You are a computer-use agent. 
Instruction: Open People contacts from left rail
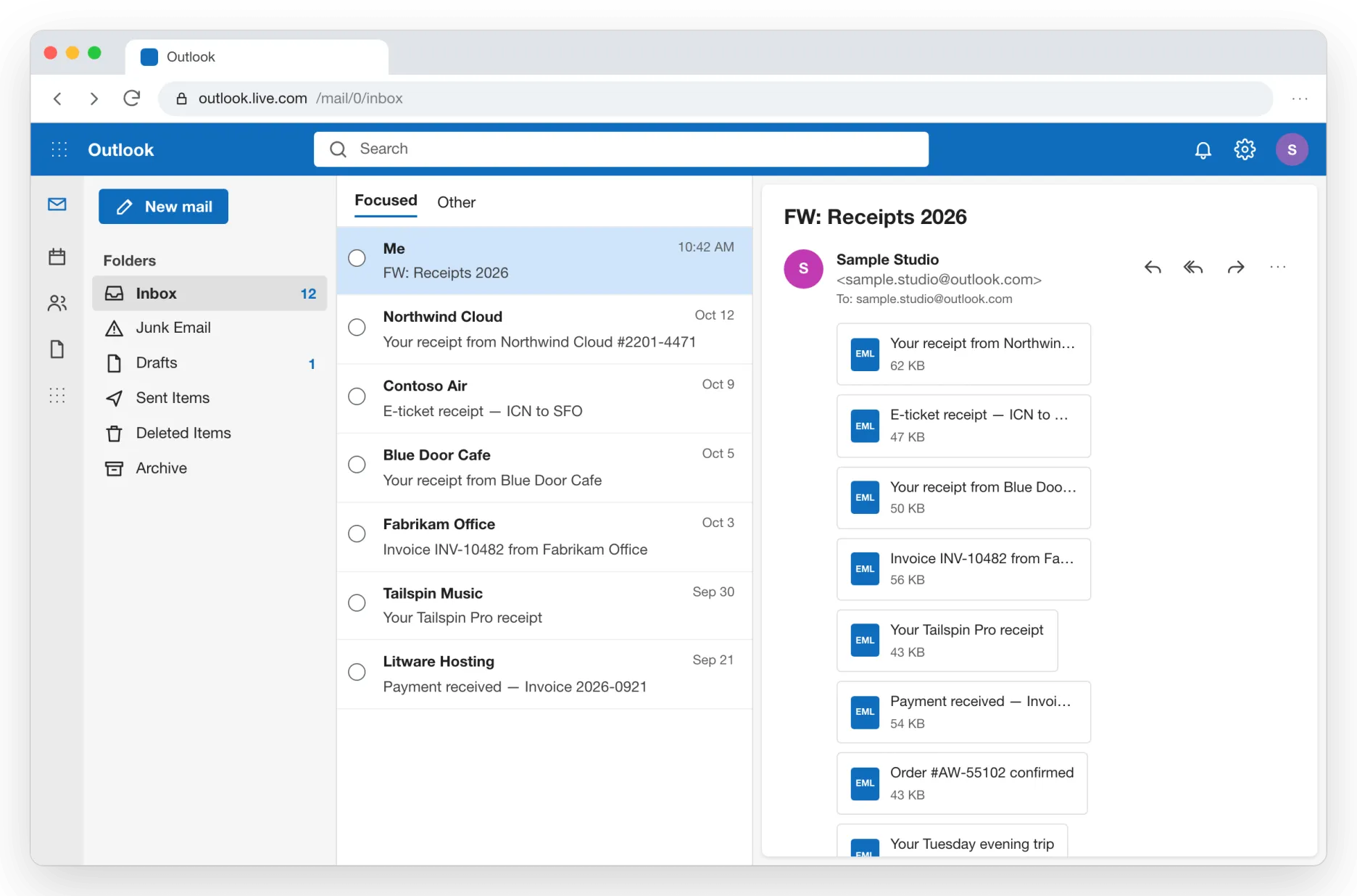(57, 303)
